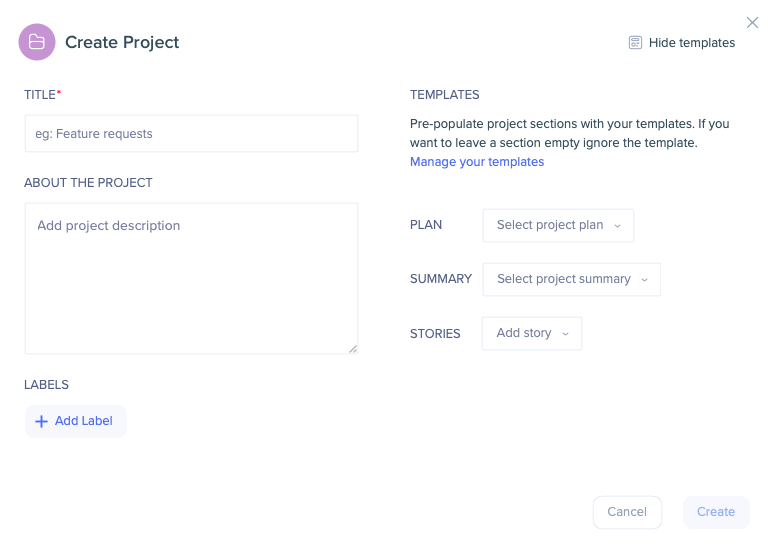Open the Add story dropdown
Image resolution: width=768 pixels, height=549 pixels.
(x=532, y=333)
